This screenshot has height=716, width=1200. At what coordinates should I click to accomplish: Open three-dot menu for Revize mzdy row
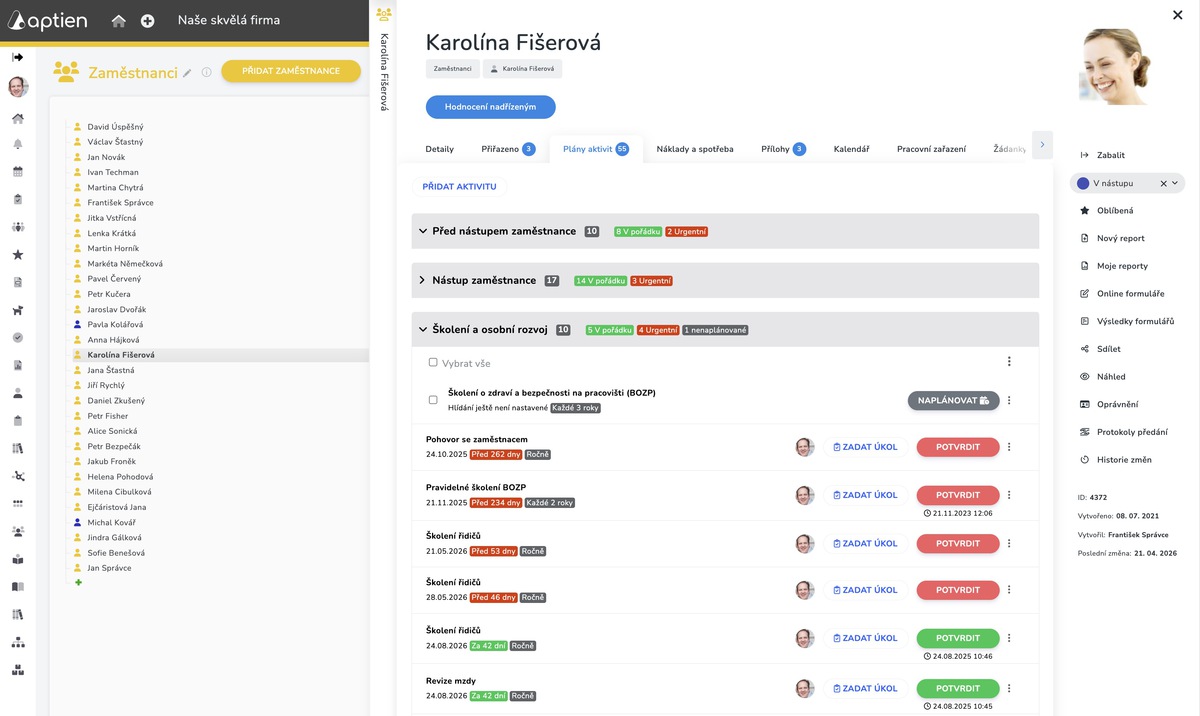[1009, 688]
